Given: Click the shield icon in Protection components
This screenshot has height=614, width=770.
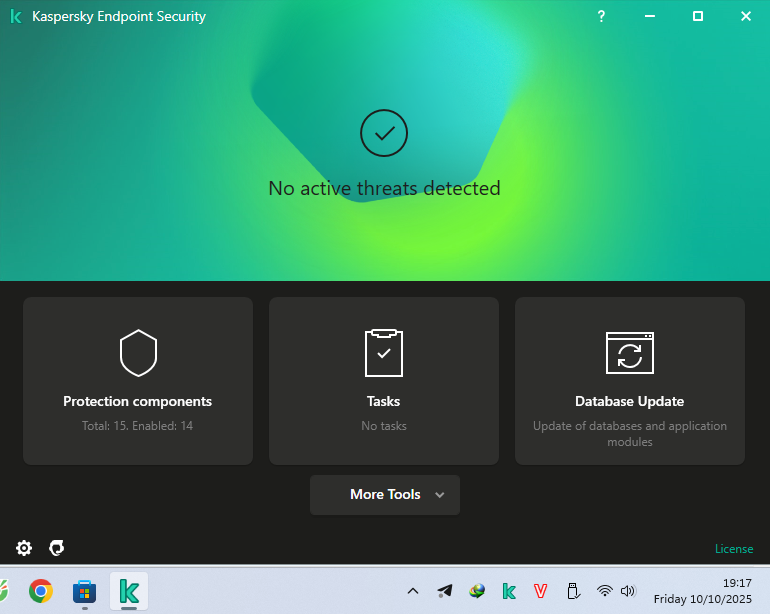Looking at the screenshot, I should 138,353.
